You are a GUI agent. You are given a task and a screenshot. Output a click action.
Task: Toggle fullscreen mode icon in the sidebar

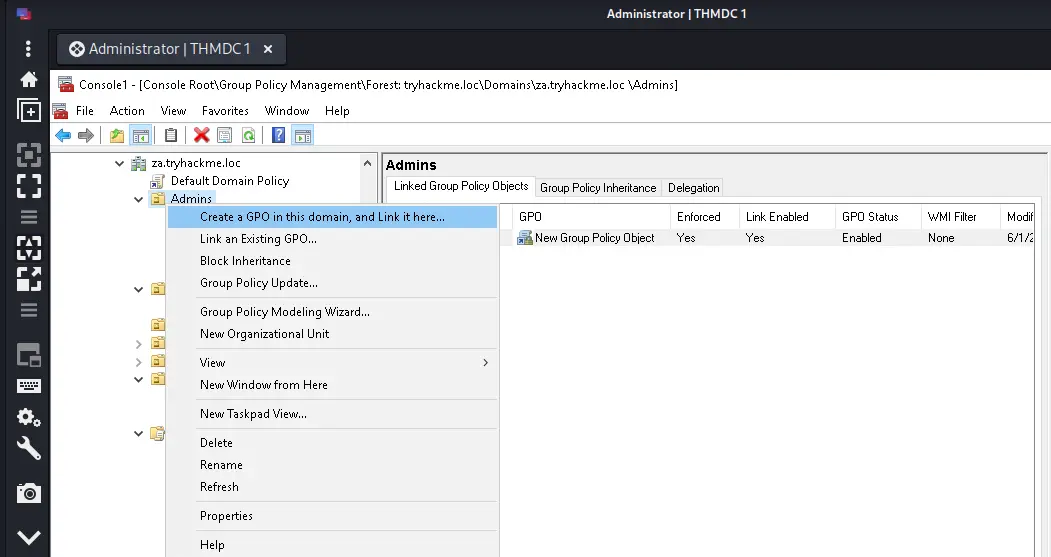[29, 186]
